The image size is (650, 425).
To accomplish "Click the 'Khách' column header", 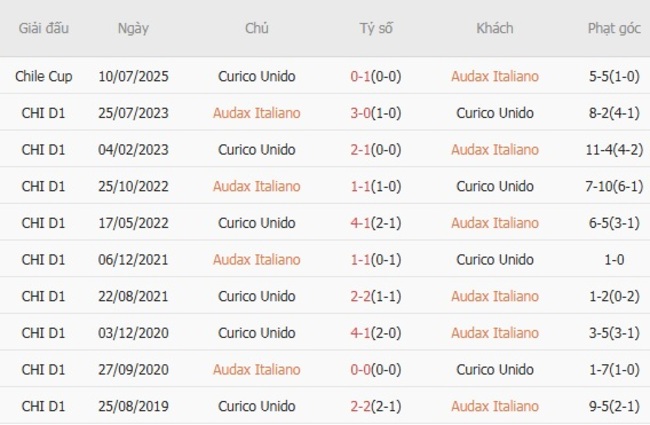I will (494, 28).
